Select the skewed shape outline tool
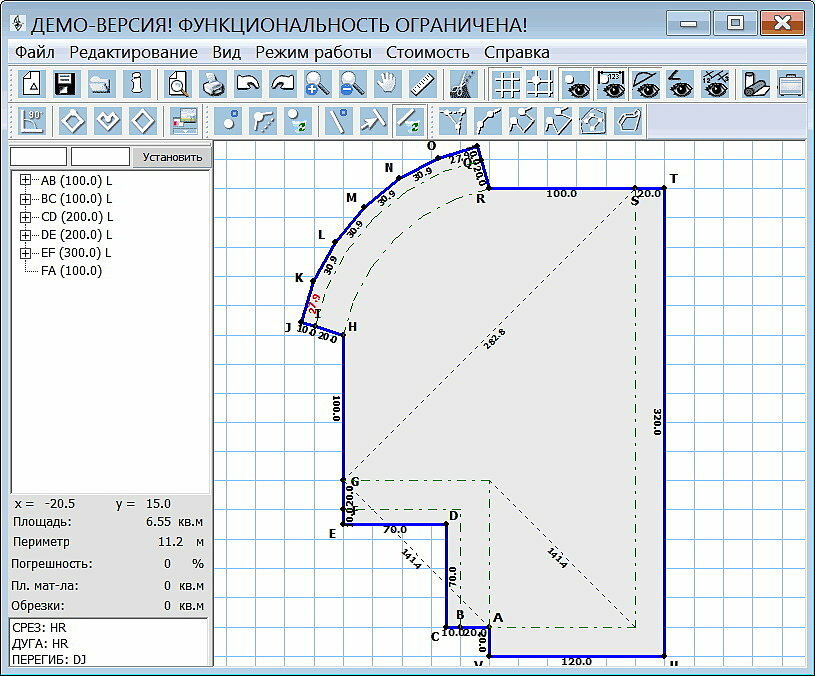This screenshot has width=815, height=676. tap(629, 121)
